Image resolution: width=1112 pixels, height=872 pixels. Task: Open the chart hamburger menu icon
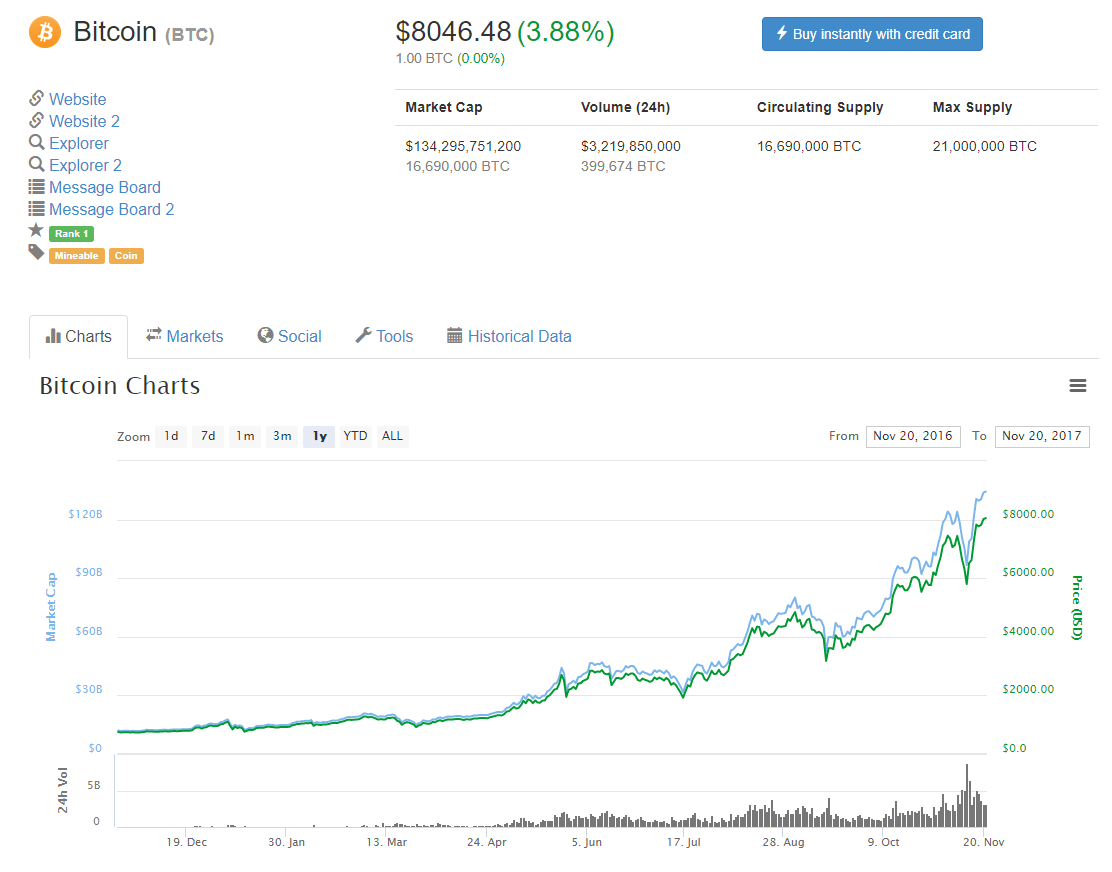pyautogui.click(x=1077, y=386)
